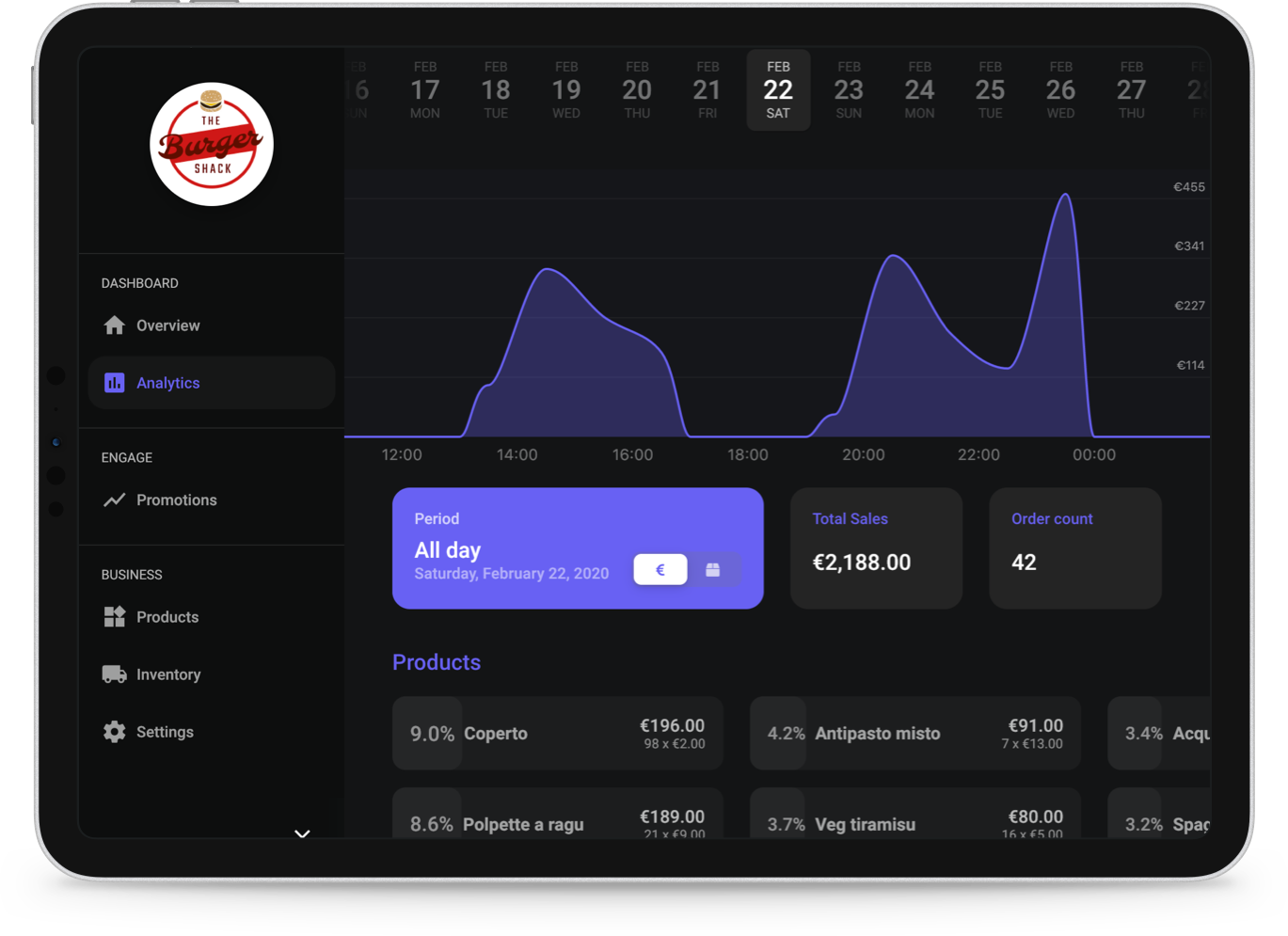The height and width of the screenshot is (936, 1288).
Task: Collapse the sidebar with the down chevron
Action: pyautogui.click(x=302, y=833)
